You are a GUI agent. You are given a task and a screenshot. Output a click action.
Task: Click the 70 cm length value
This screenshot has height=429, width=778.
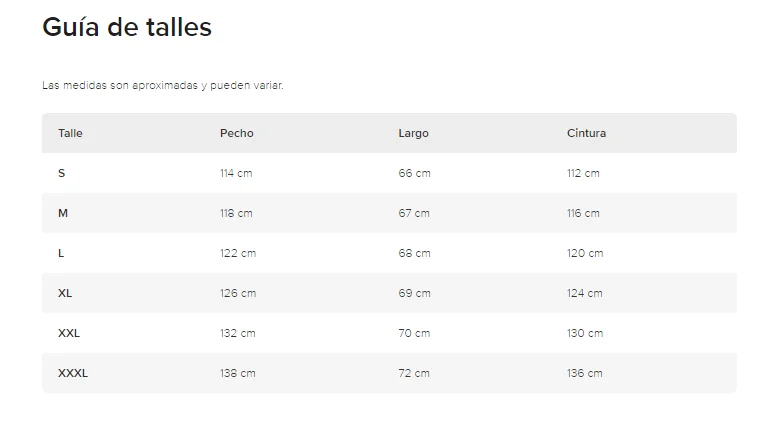(414, 333)
